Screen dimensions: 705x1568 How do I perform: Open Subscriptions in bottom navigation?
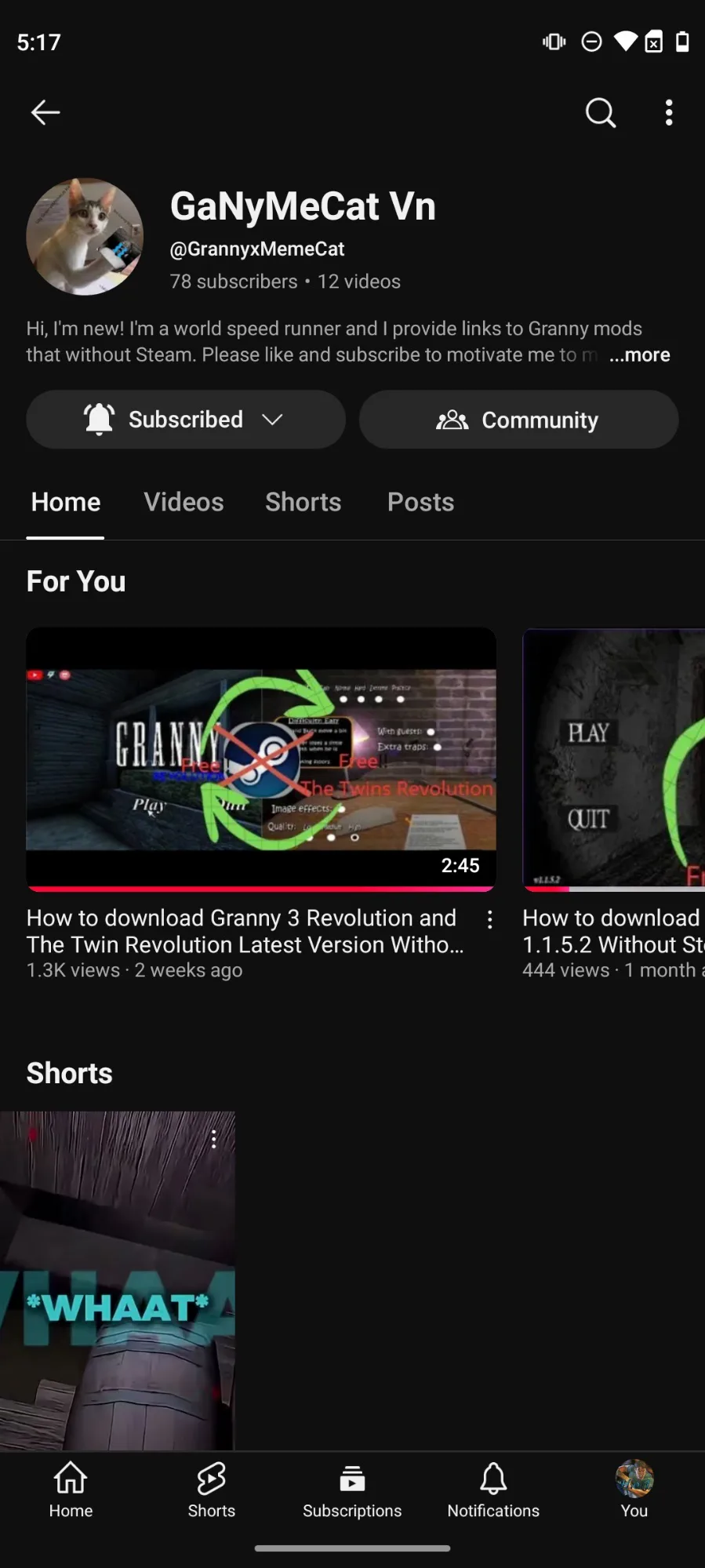click(352, 1490)
